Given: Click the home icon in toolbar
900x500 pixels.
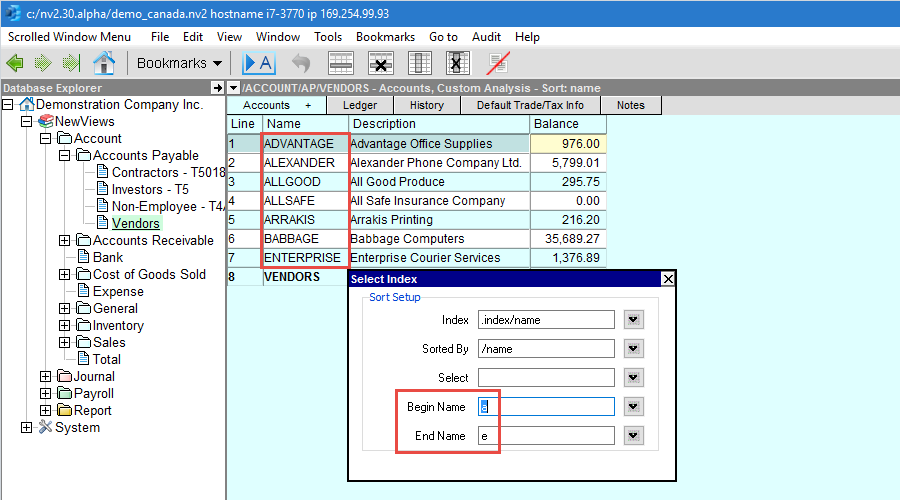Looking at the screenshot, I should coord(103,63).
